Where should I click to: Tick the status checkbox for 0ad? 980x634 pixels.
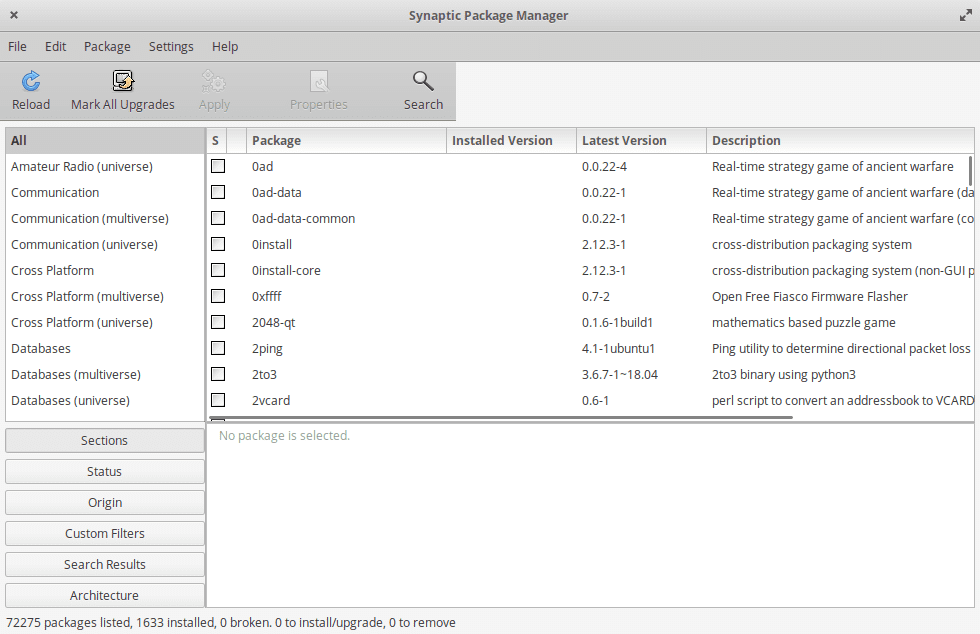218,166
